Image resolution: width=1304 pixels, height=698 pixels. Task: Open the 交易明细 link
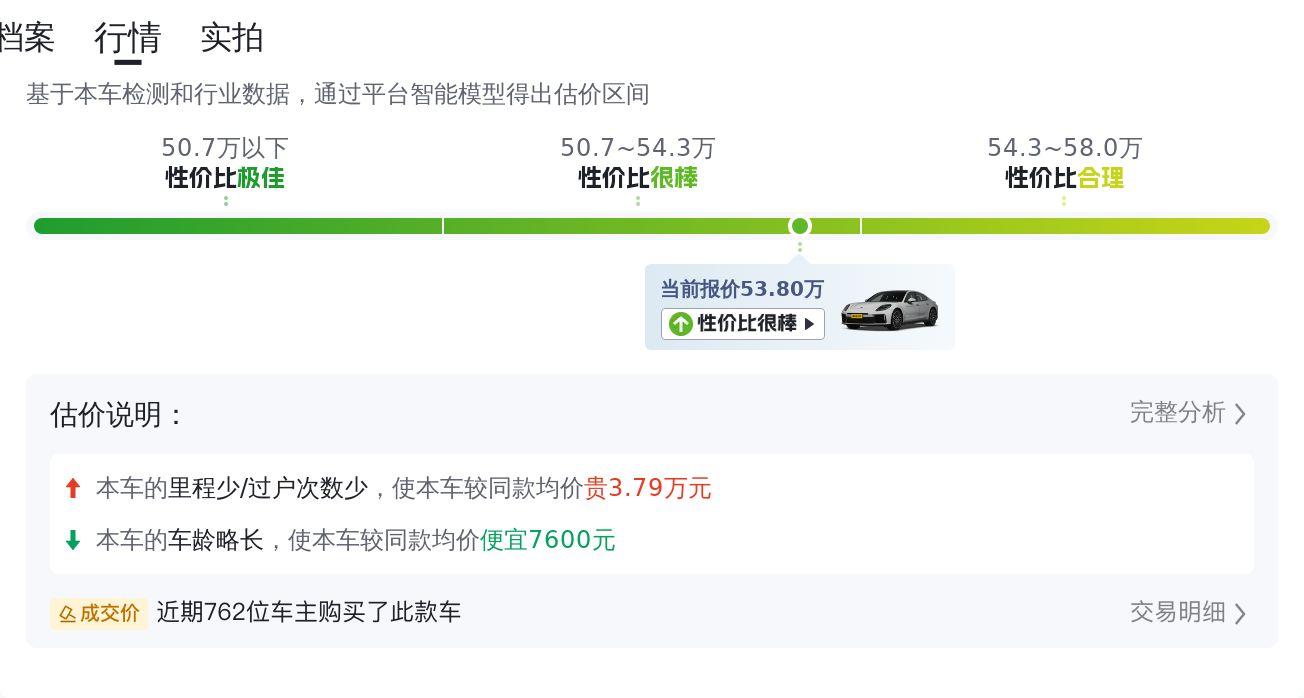point(1178,613)
